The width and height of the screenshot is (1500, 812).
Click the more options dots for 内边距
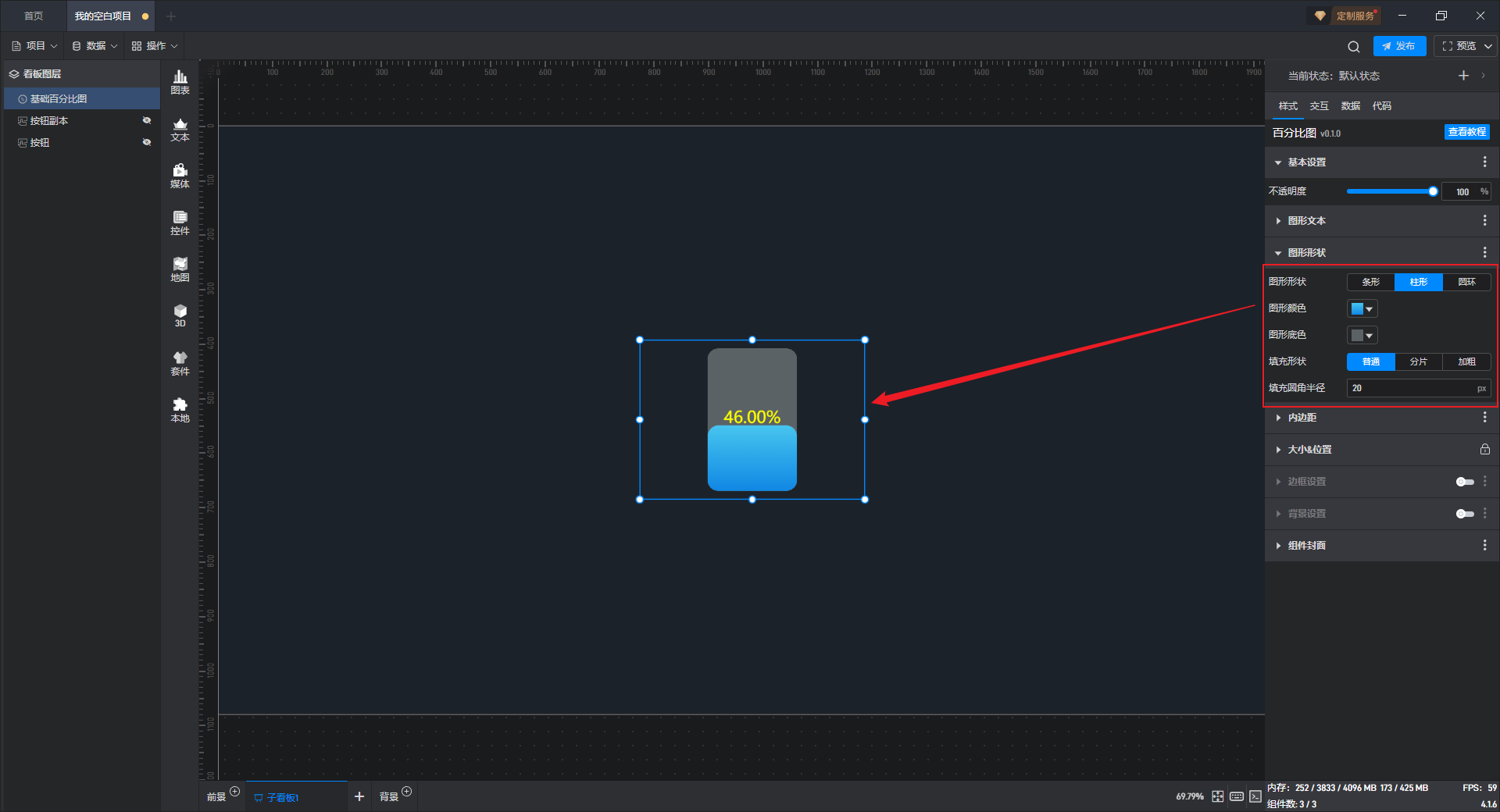pos(1484,418)
